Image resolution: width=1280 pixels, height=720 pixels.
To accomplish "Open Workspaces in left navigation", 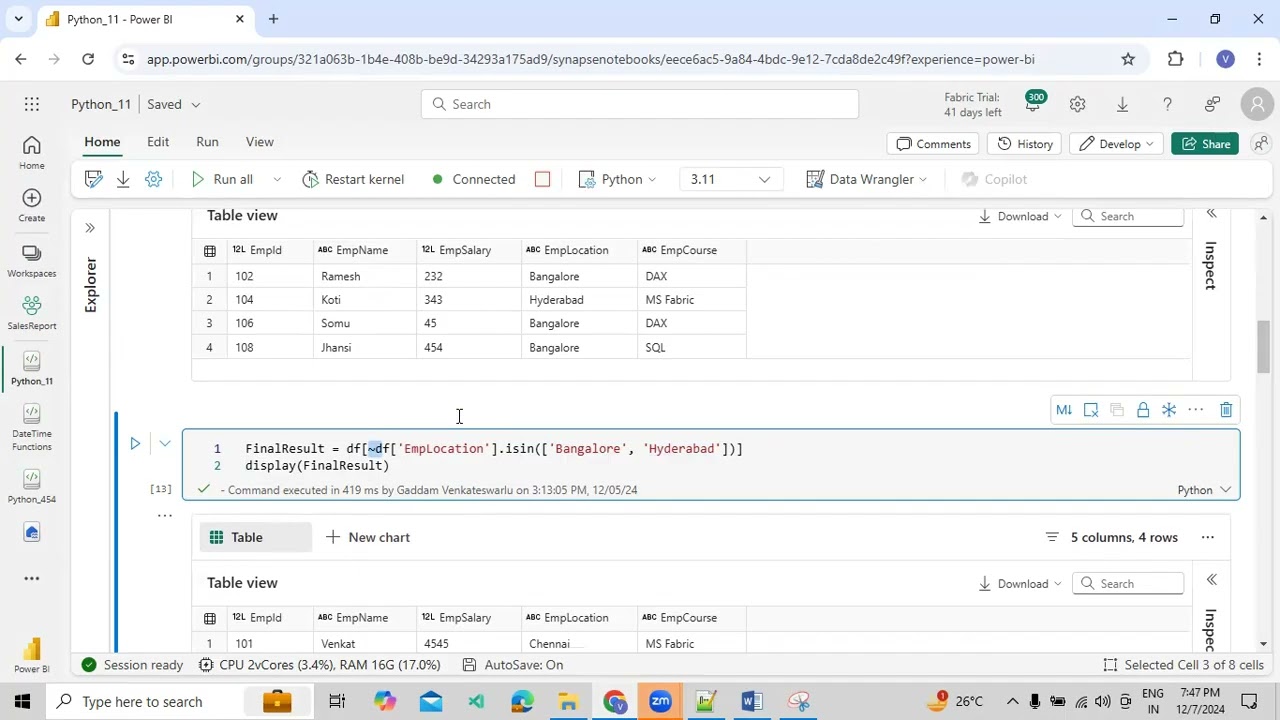I will tap(32, 261).
